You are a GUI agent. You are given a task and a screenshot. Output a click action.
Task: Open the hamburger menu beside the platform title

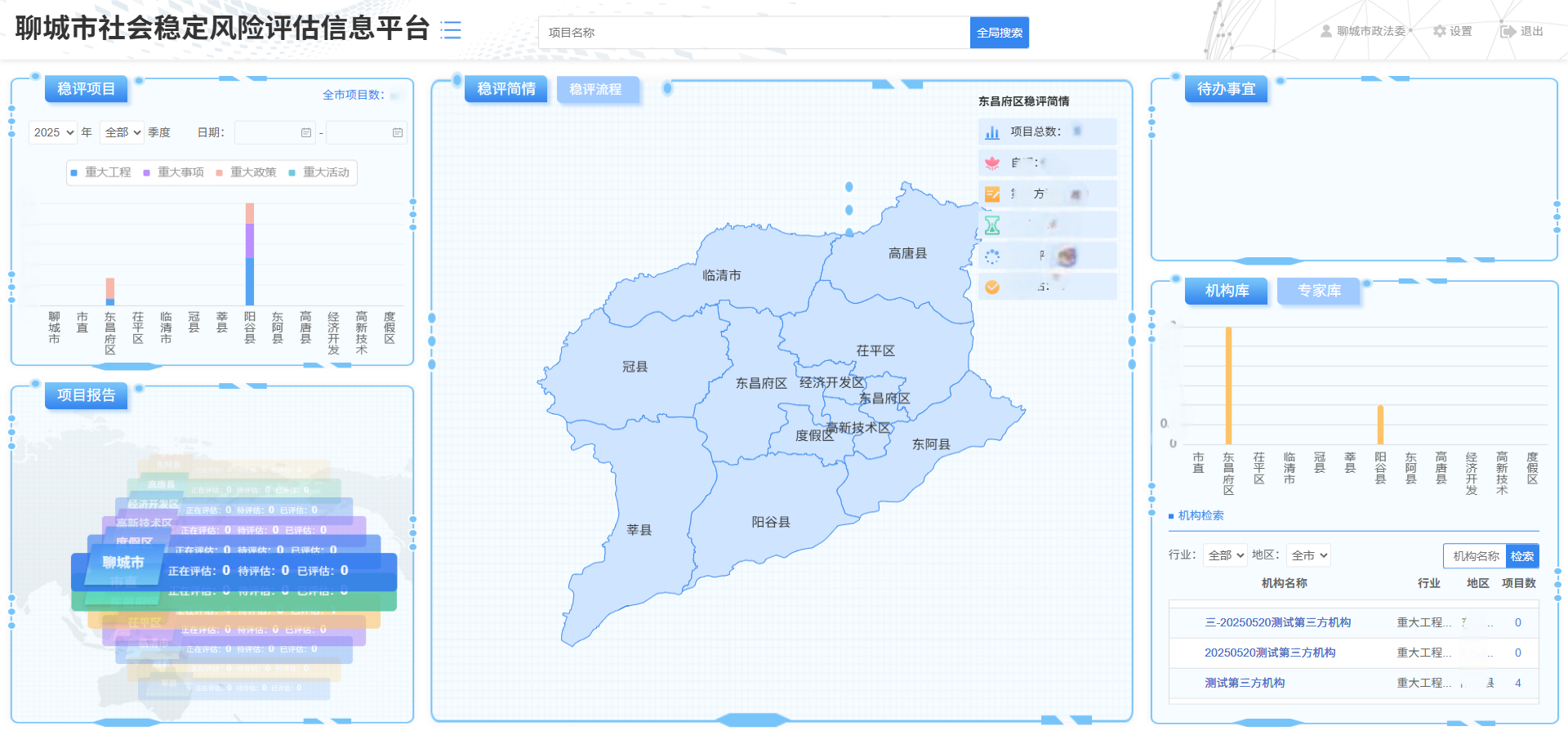pyautogui.click(x=452, y=29)
